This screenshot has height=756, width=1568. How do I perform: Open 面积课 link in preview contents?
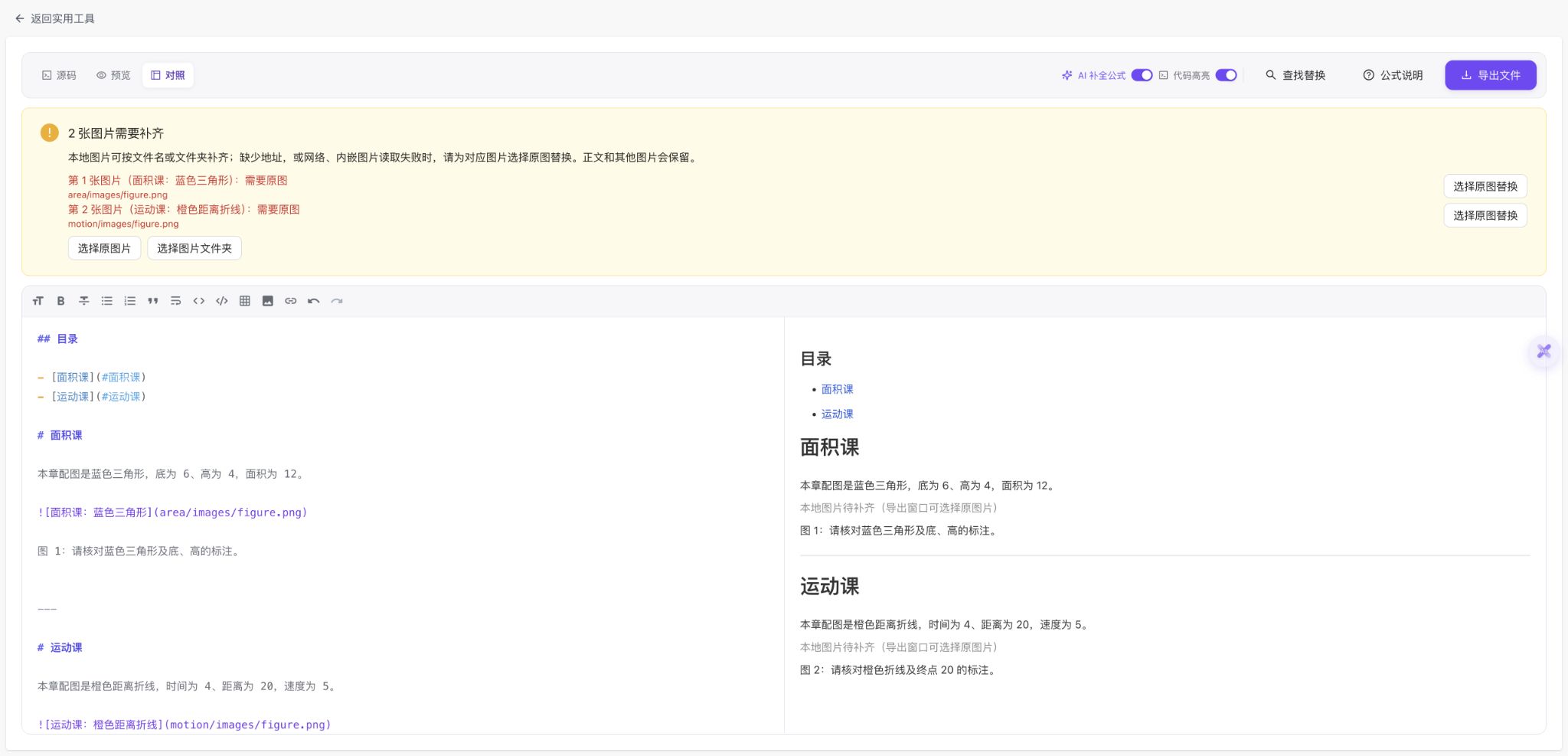point(837,389)
